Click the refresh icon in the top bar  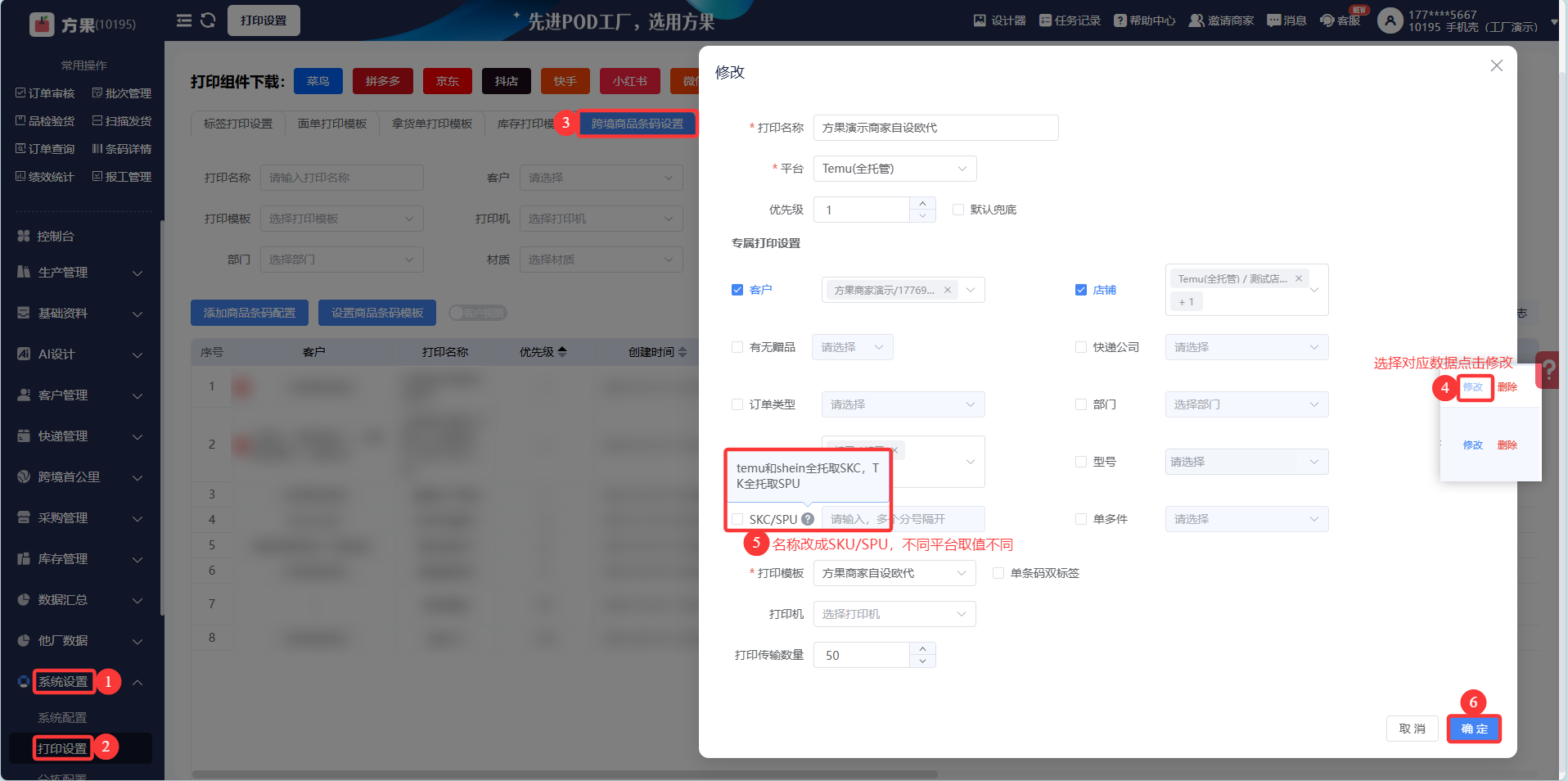[208, 20]
